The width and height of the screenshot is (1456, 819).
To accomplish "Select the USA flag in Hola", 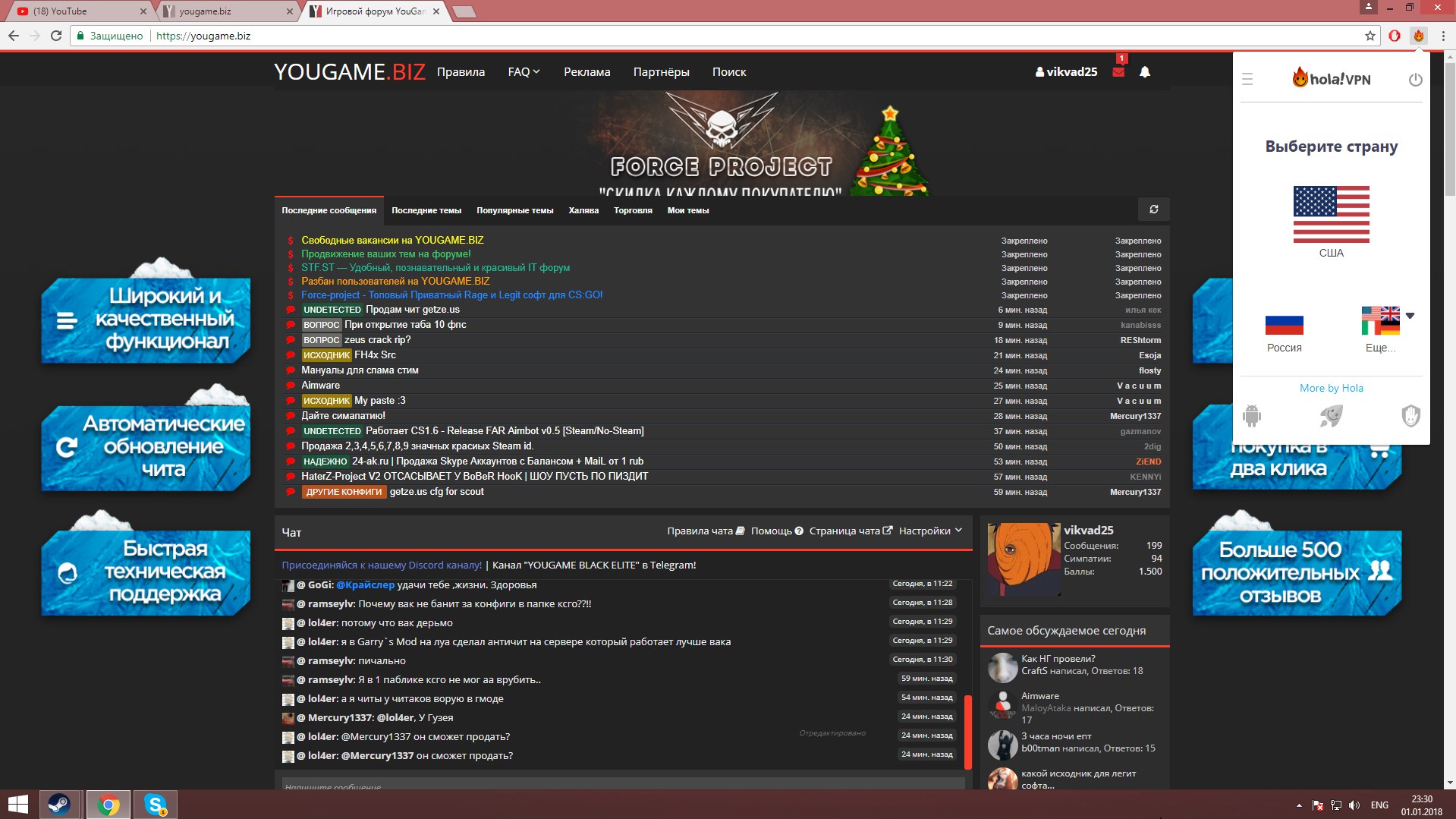I will click(x=1331, y=214).
